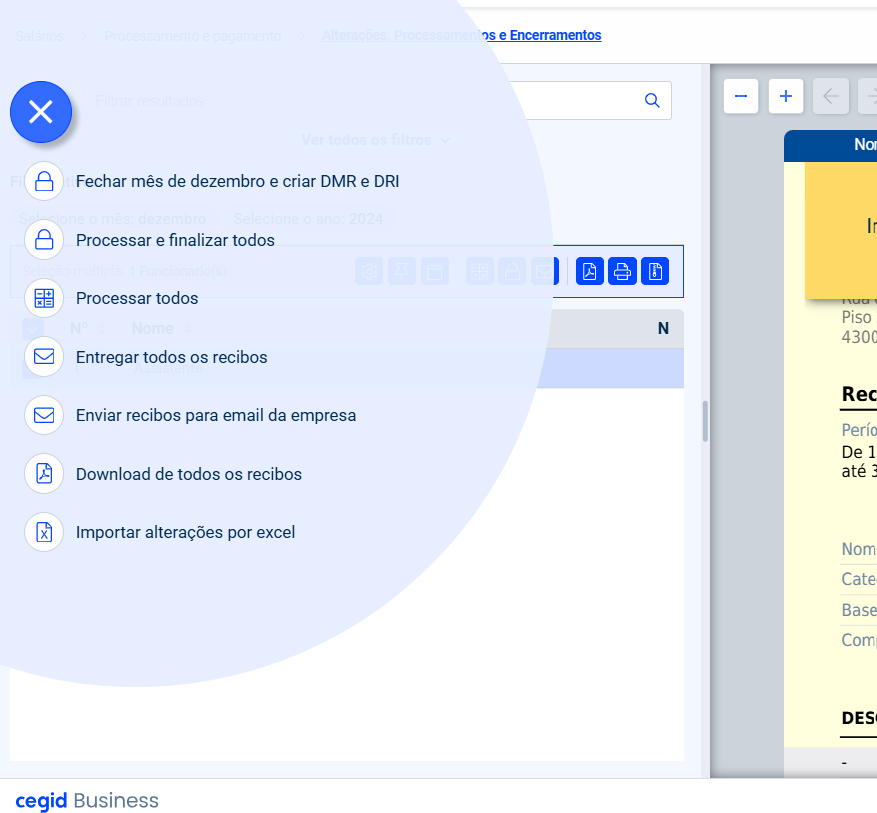Click lock icon for Processar e finalizar todos
Screen dimensions: 877x813
[x=44, y=240]
